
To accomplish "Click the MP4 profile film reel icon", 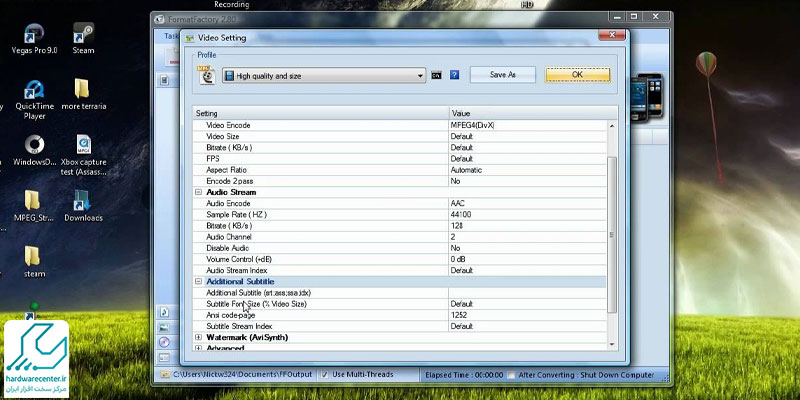I will (207, 75).
